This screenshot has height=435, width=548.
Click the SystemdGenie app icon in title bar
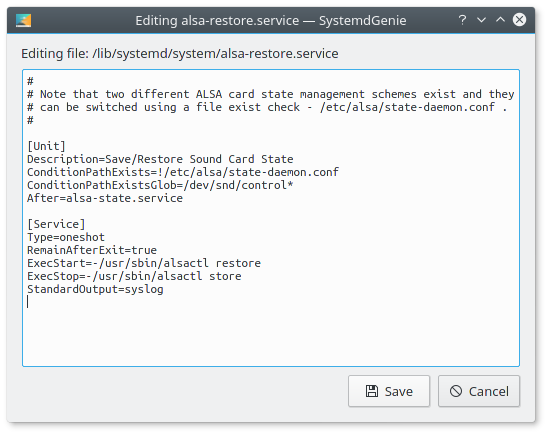pos(23,20)
